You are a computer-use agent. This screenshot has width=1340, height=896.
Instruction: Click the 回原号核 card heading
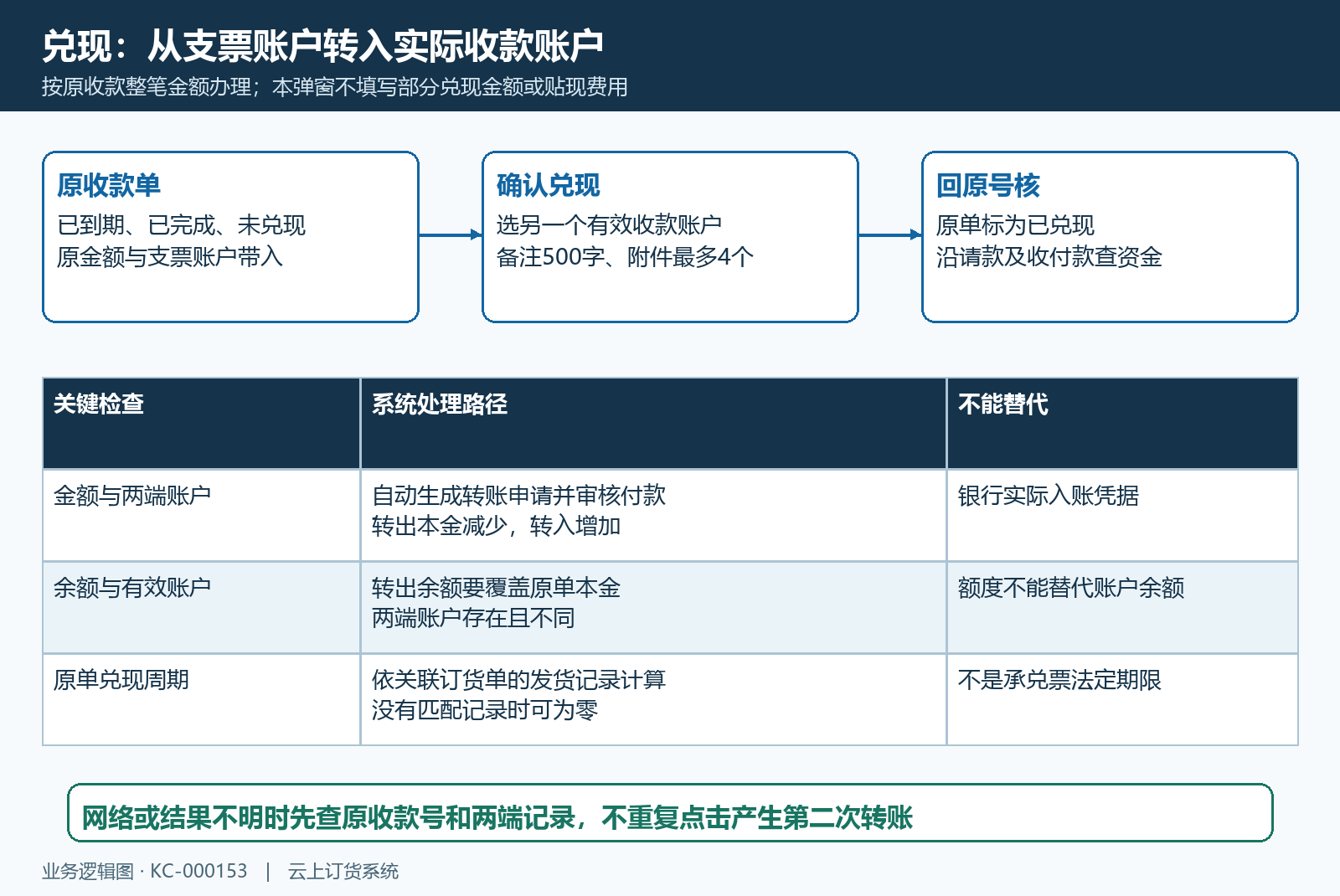[988, 185]
